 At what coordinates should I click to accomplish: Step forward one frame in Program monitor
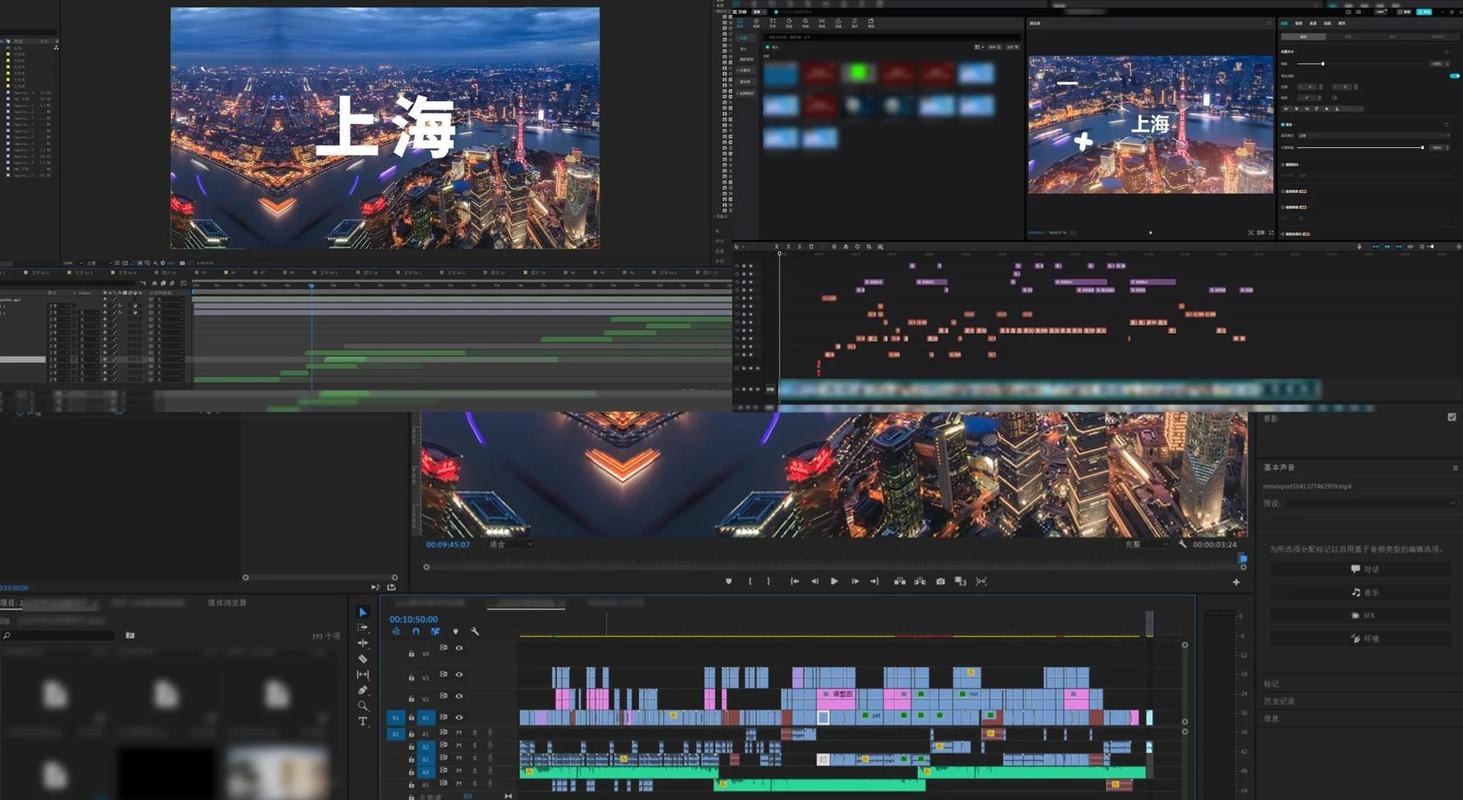[x=855, y=581]
